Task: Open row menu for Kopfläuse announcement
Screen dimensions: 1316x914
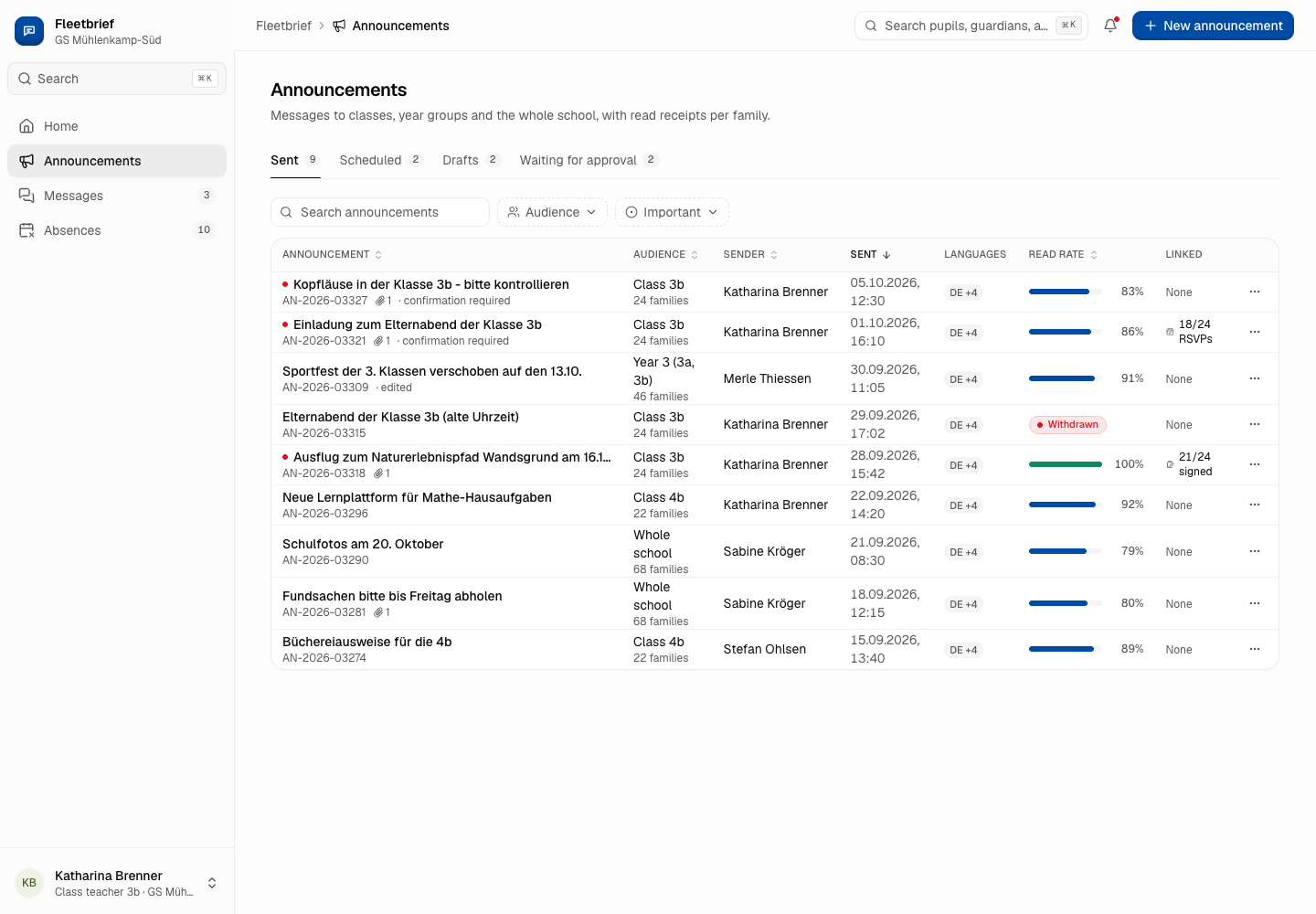Action: click(x=1255, y=292)
